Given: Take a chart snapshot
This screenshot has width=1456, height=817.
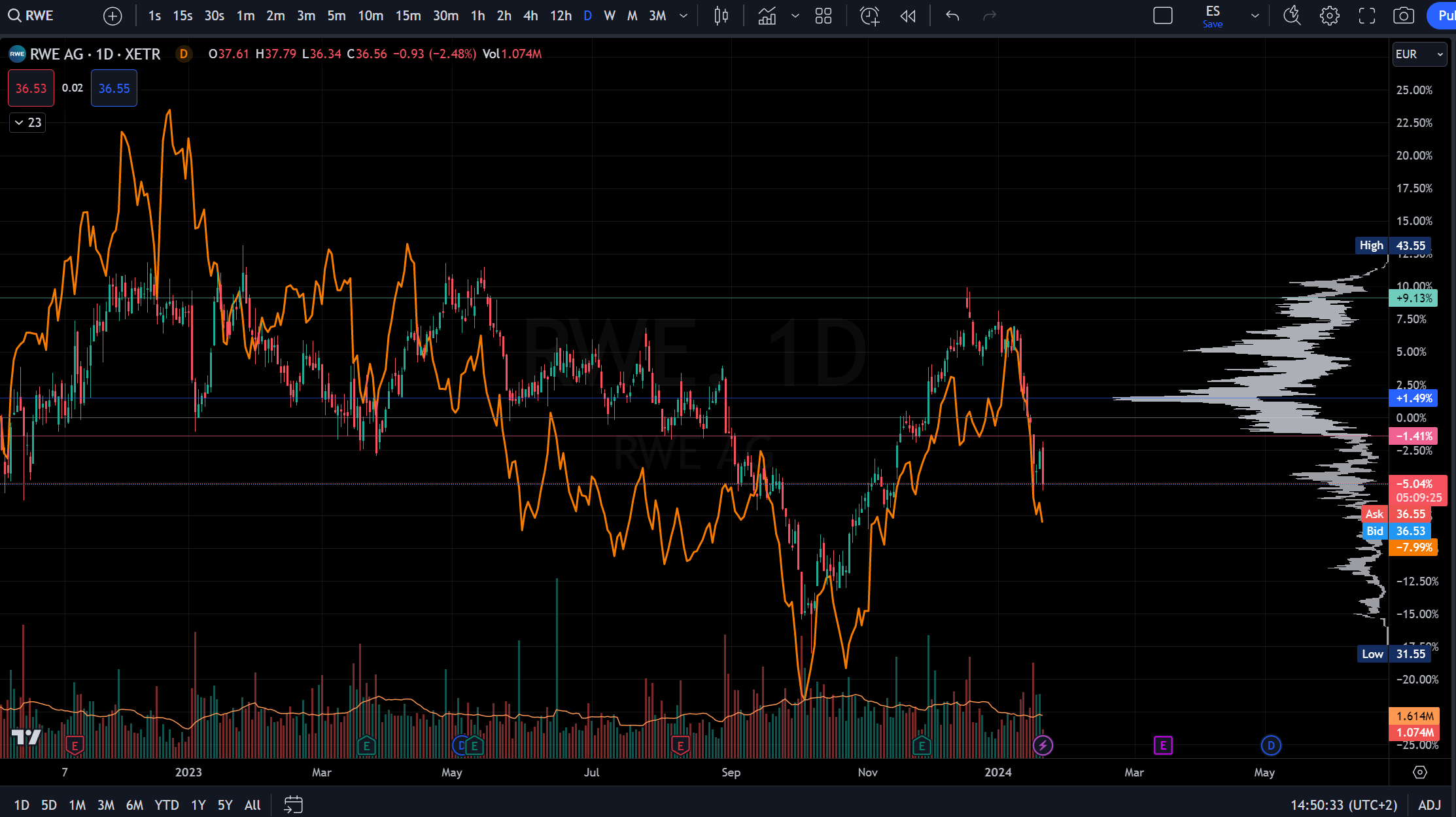Looking at the screenshot, I should 1403,16.
